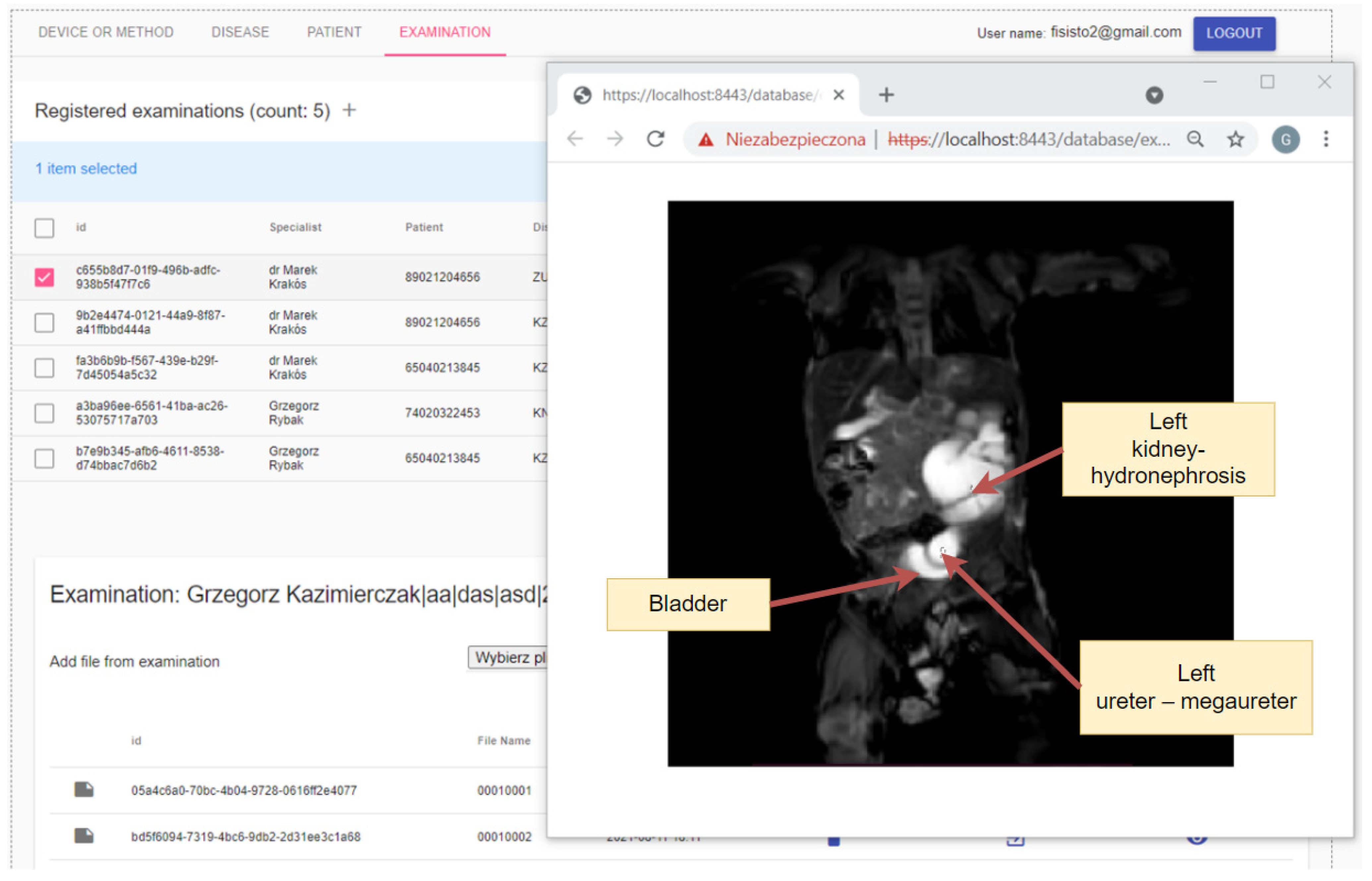The width and height of the screenshot is (1372, 881).
Task: Toggle the select-all header checkbox
Action: [x=44, y=228]
